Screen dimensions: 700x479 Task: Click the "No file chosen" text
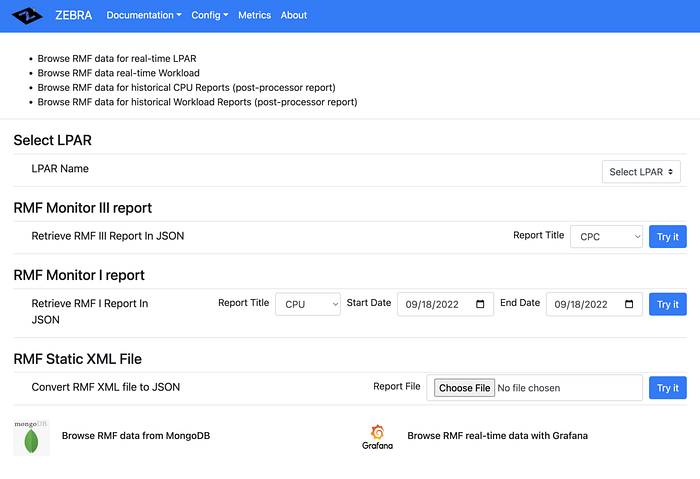tap(529, 388)
